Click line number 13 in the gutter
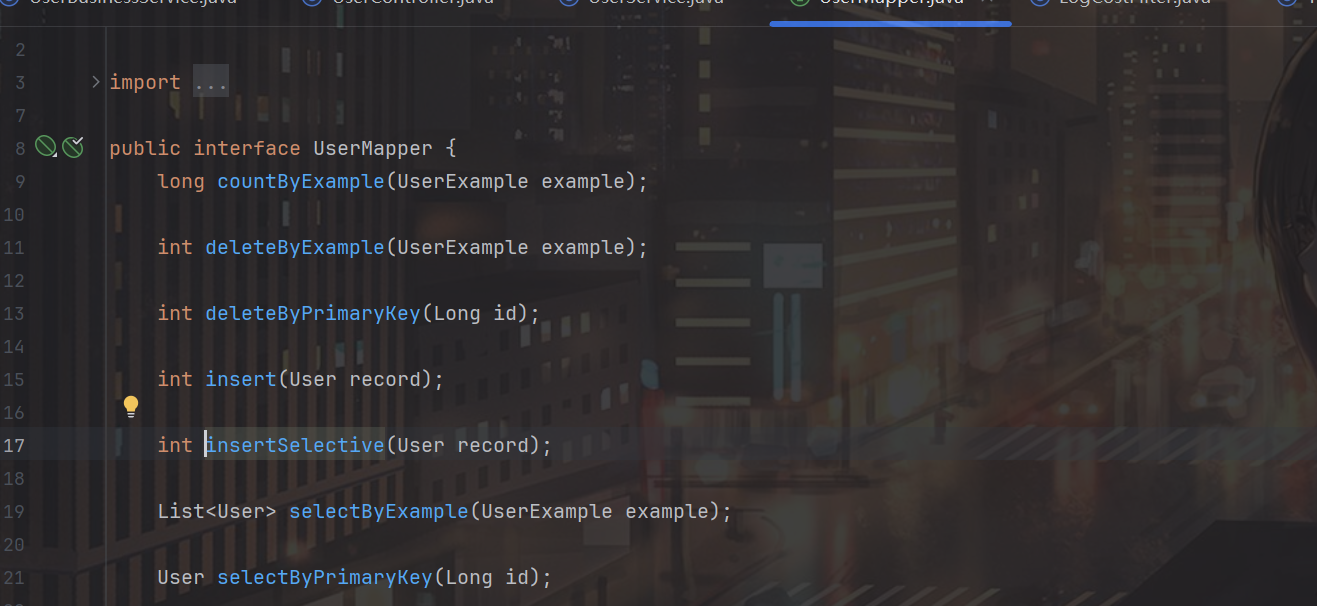 14,313
